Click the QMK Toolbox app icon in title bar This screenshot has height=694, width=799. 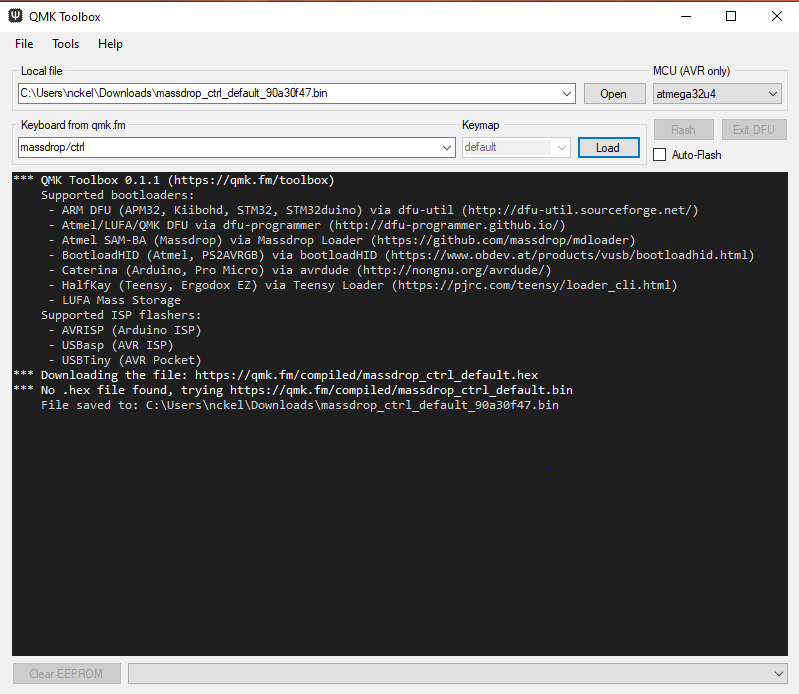click(x=16, y=16)
